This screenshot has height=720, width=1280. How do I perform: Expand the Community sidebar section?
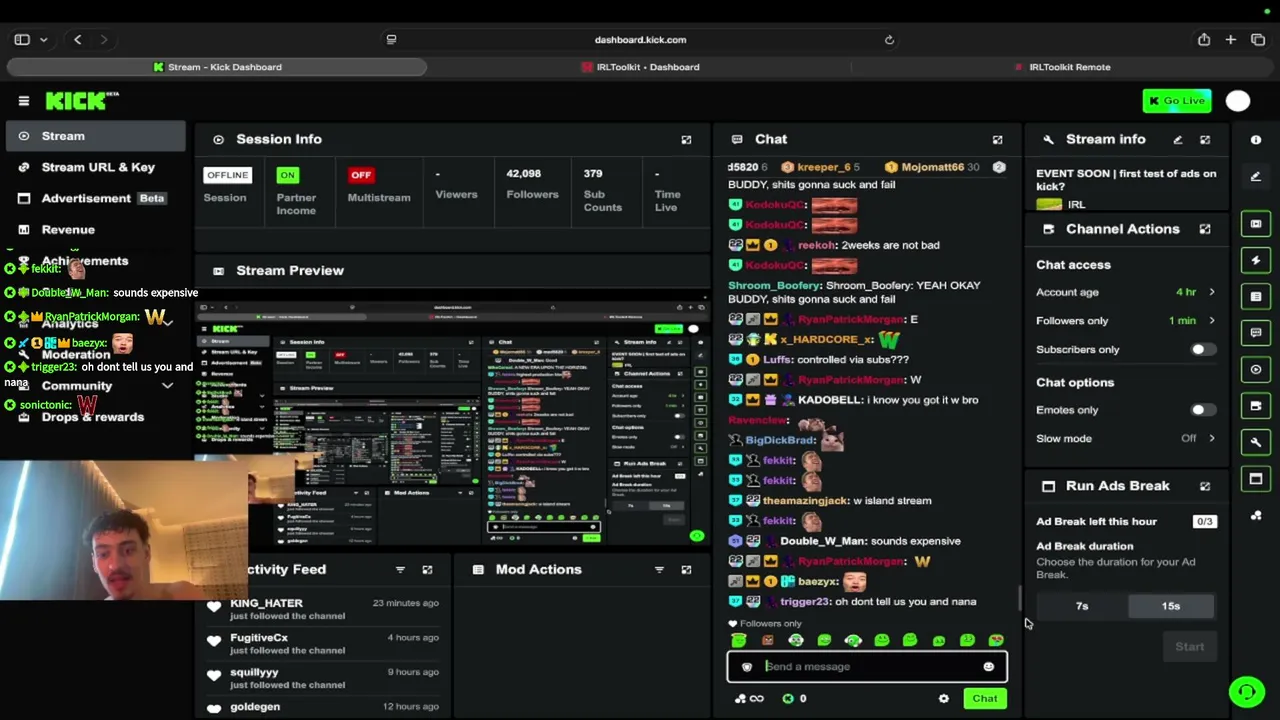coord(168,386)
